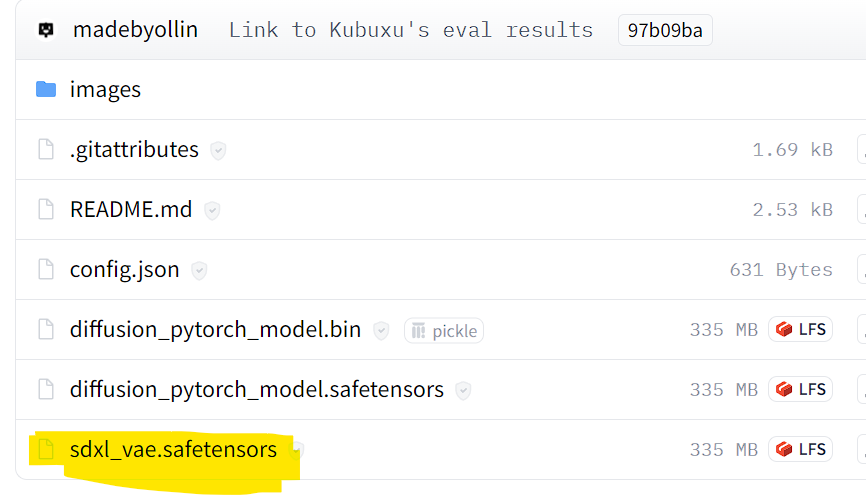Click safety shield icon beside README.md
The width and height of the screenshot is (866, 499).
212,211
